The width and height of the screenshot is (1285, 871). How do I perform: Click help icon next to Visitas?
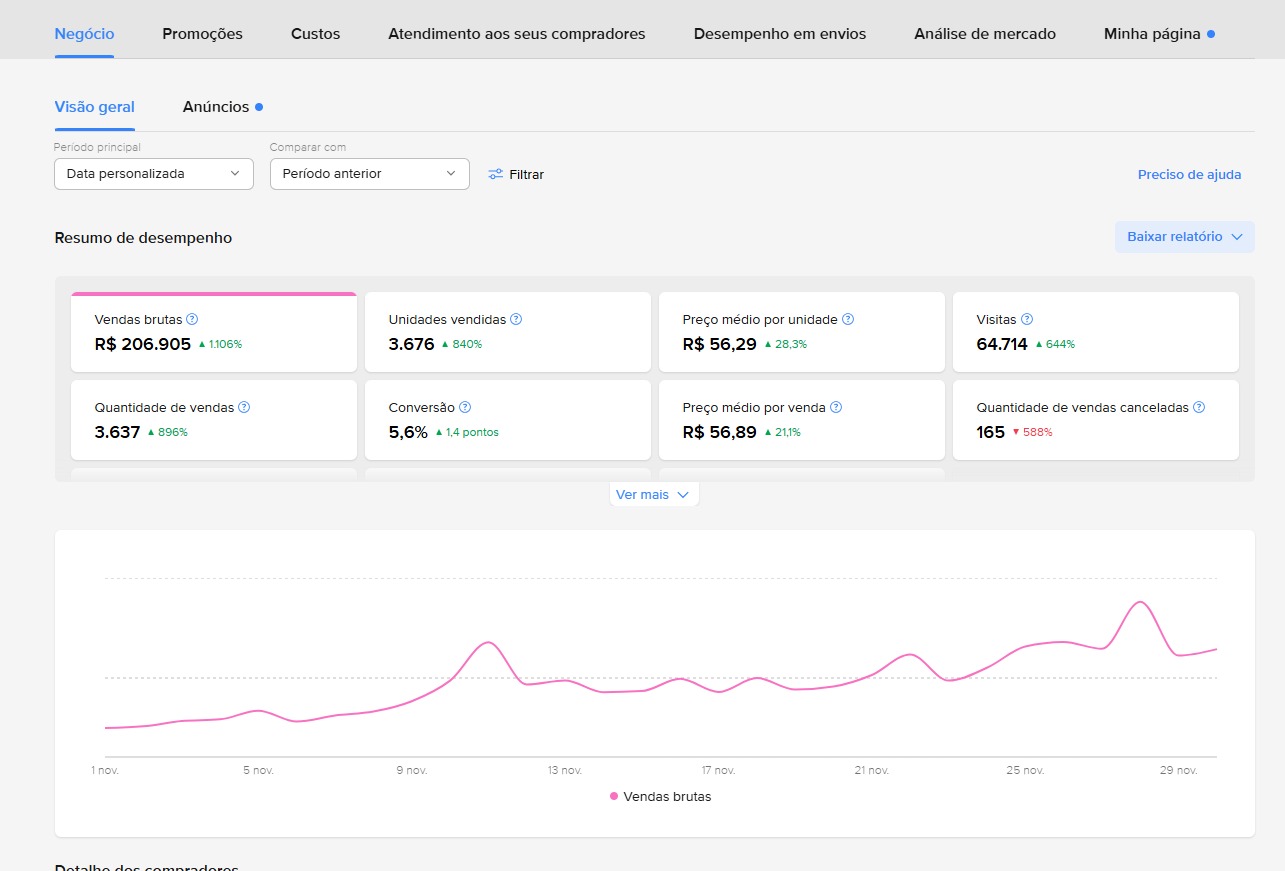point(1027,320)
